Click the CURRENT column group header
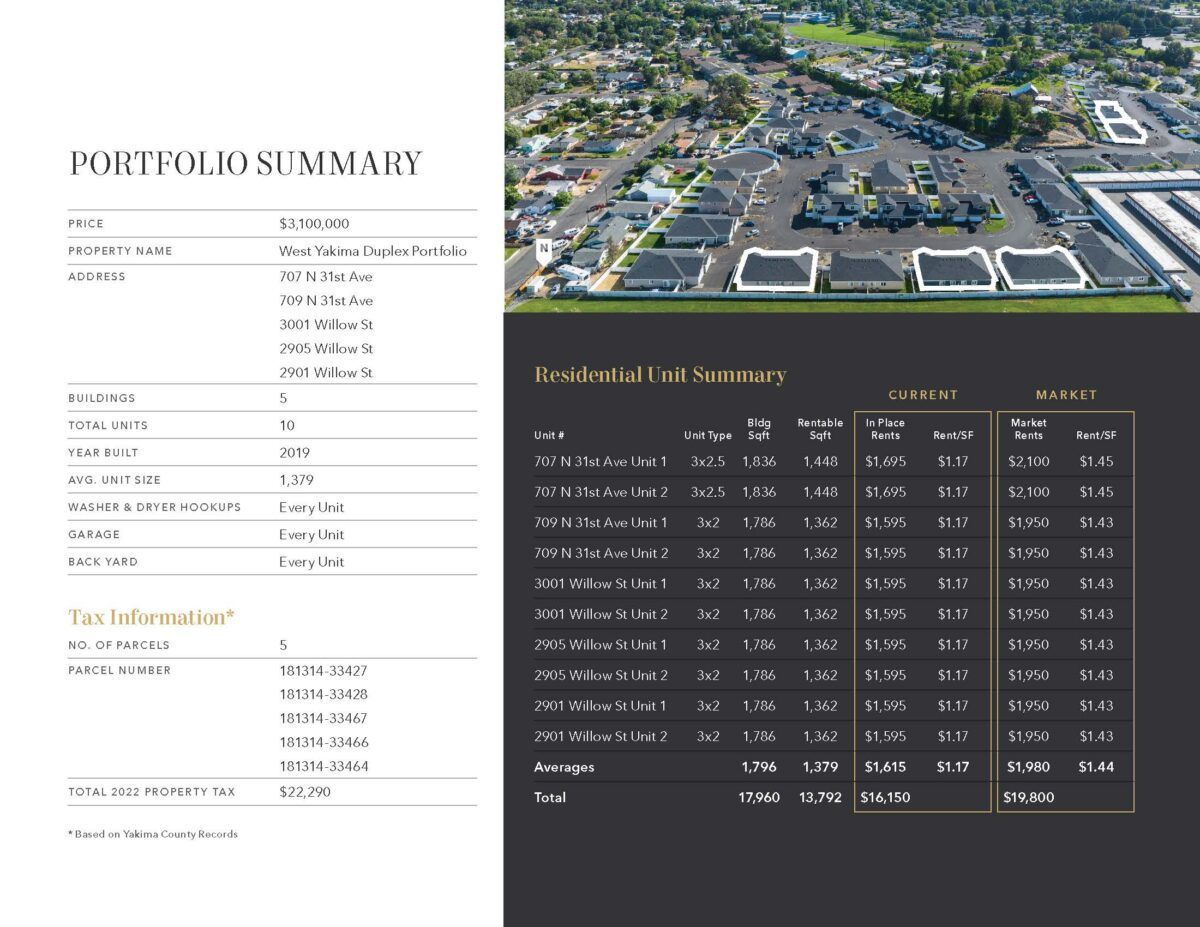Image resolution: width=1200 pixels, height=927 pixels. tap(922, 395)
